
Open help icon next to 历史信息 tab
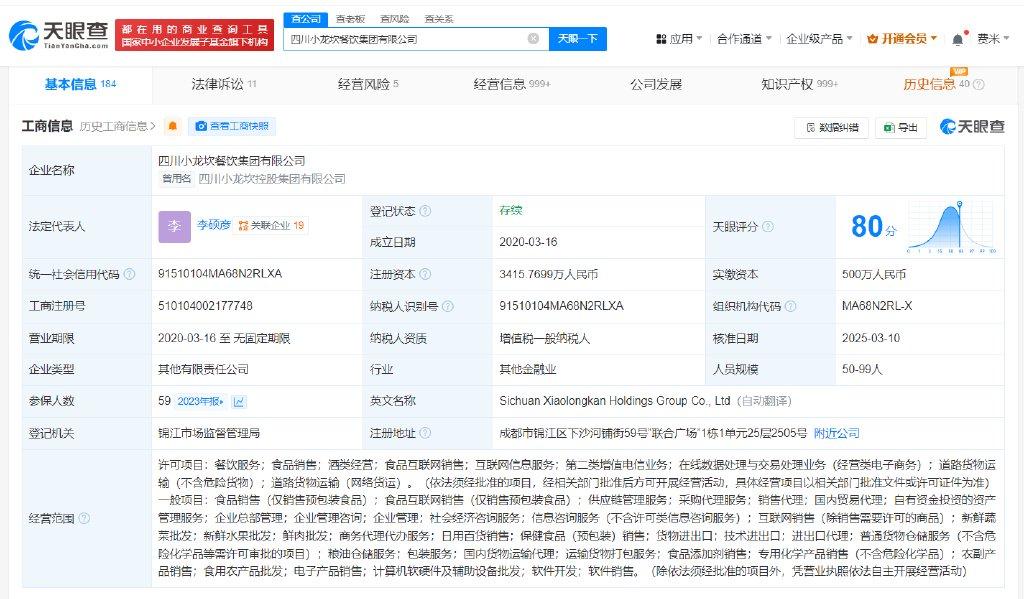tap(978, 84)
